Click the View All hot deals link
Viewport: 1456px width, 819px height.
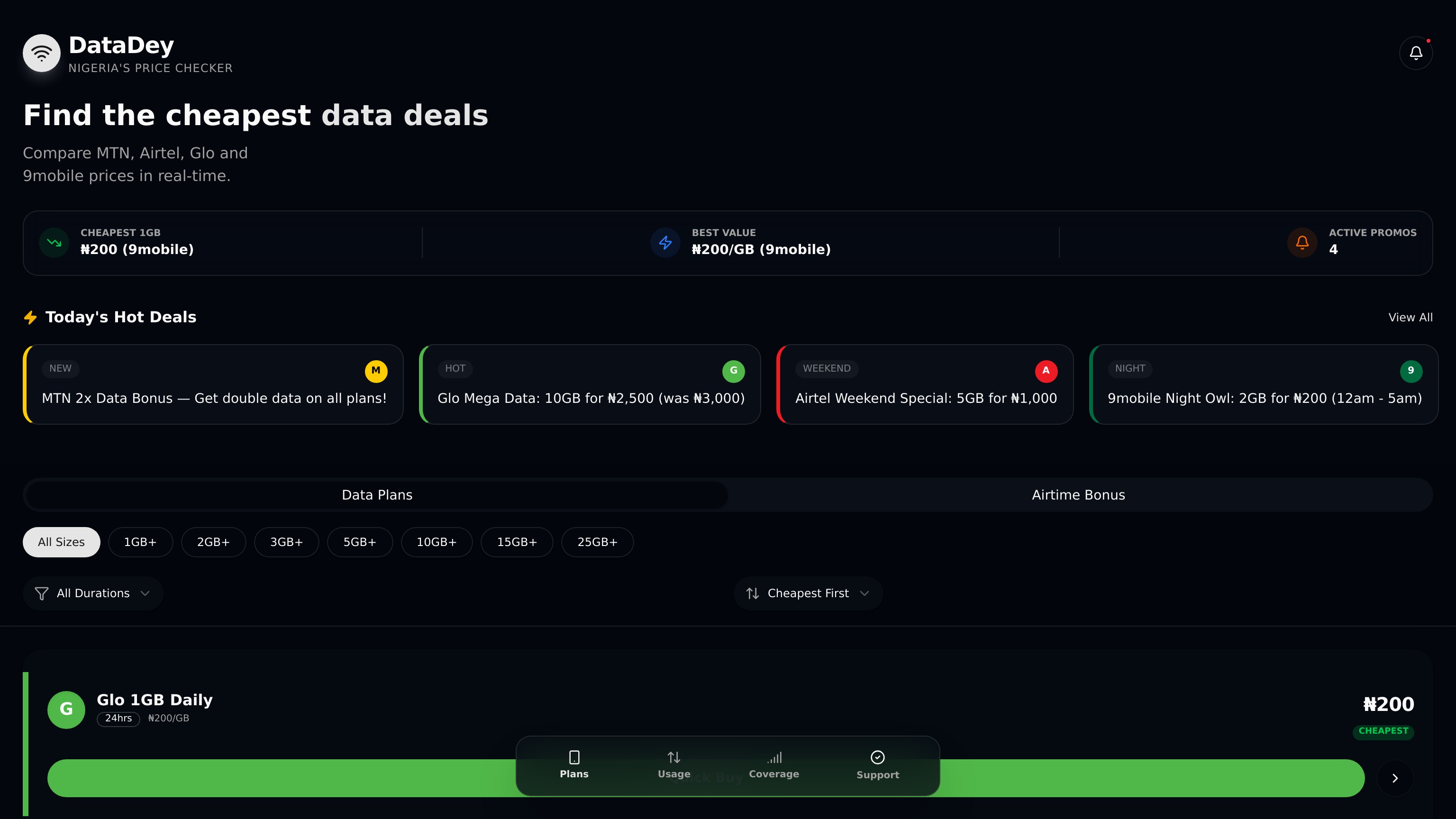pyautogui.click(x=1410, y=317)
